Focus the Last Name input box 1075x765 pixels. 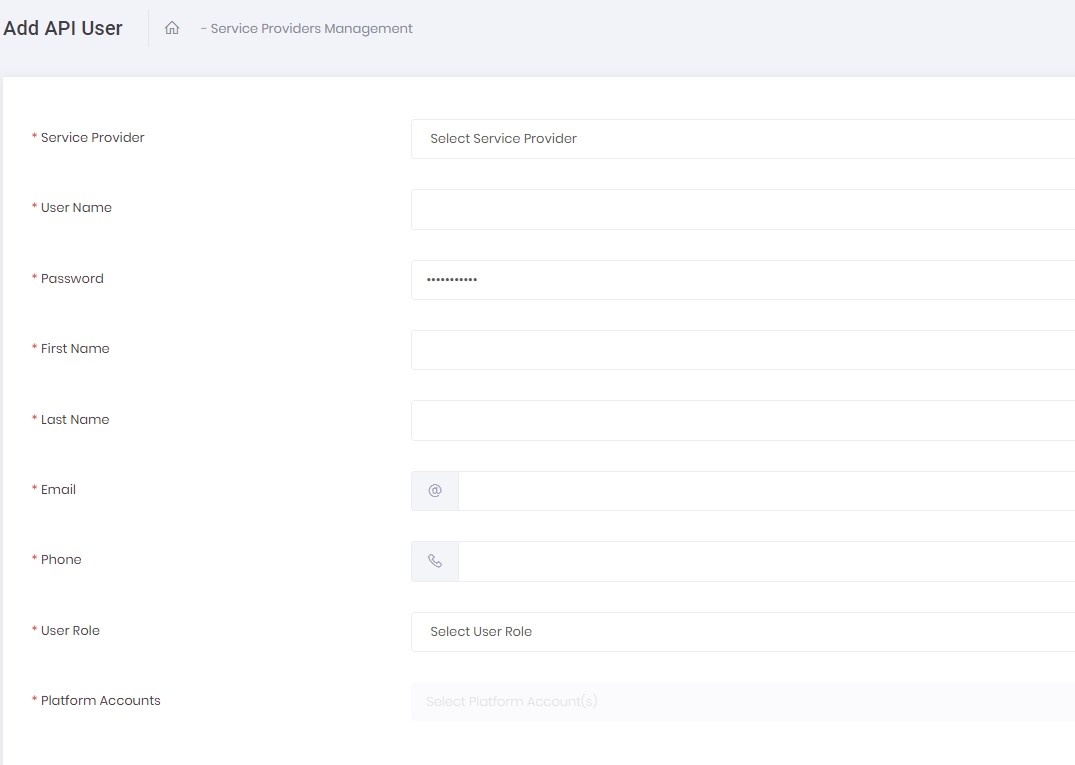pos(742,420)
